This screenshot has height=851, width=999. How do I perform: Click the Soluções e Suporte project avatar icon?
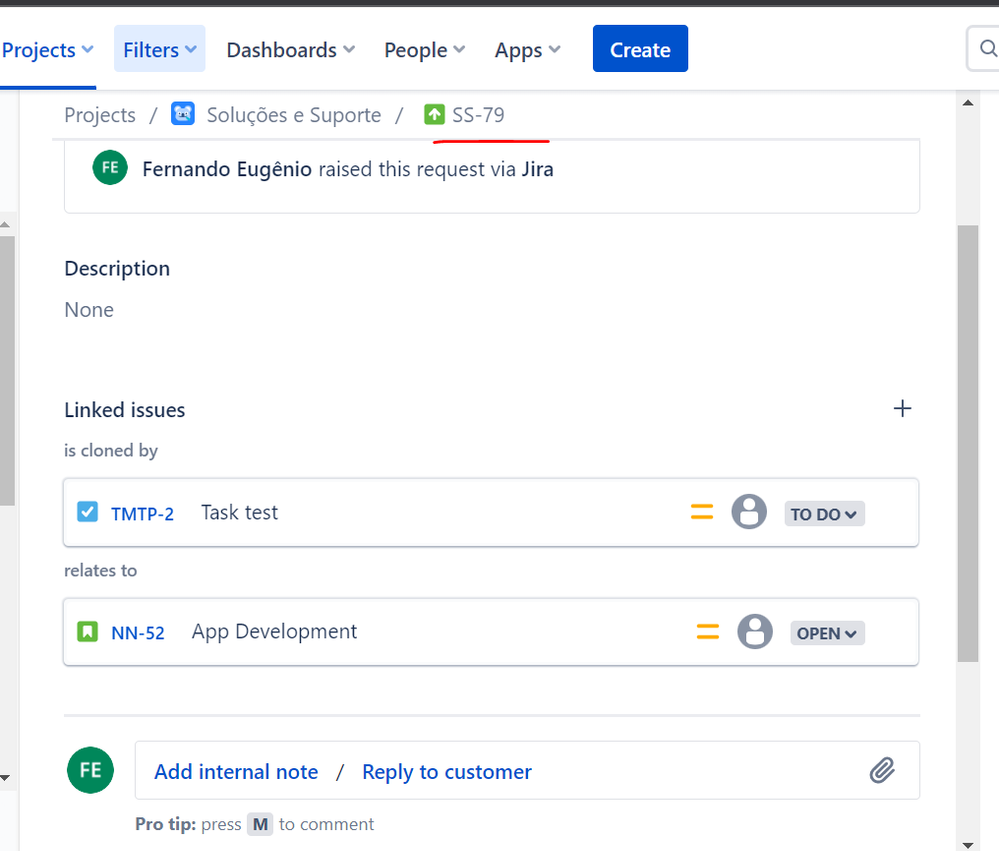pos(183,115)
